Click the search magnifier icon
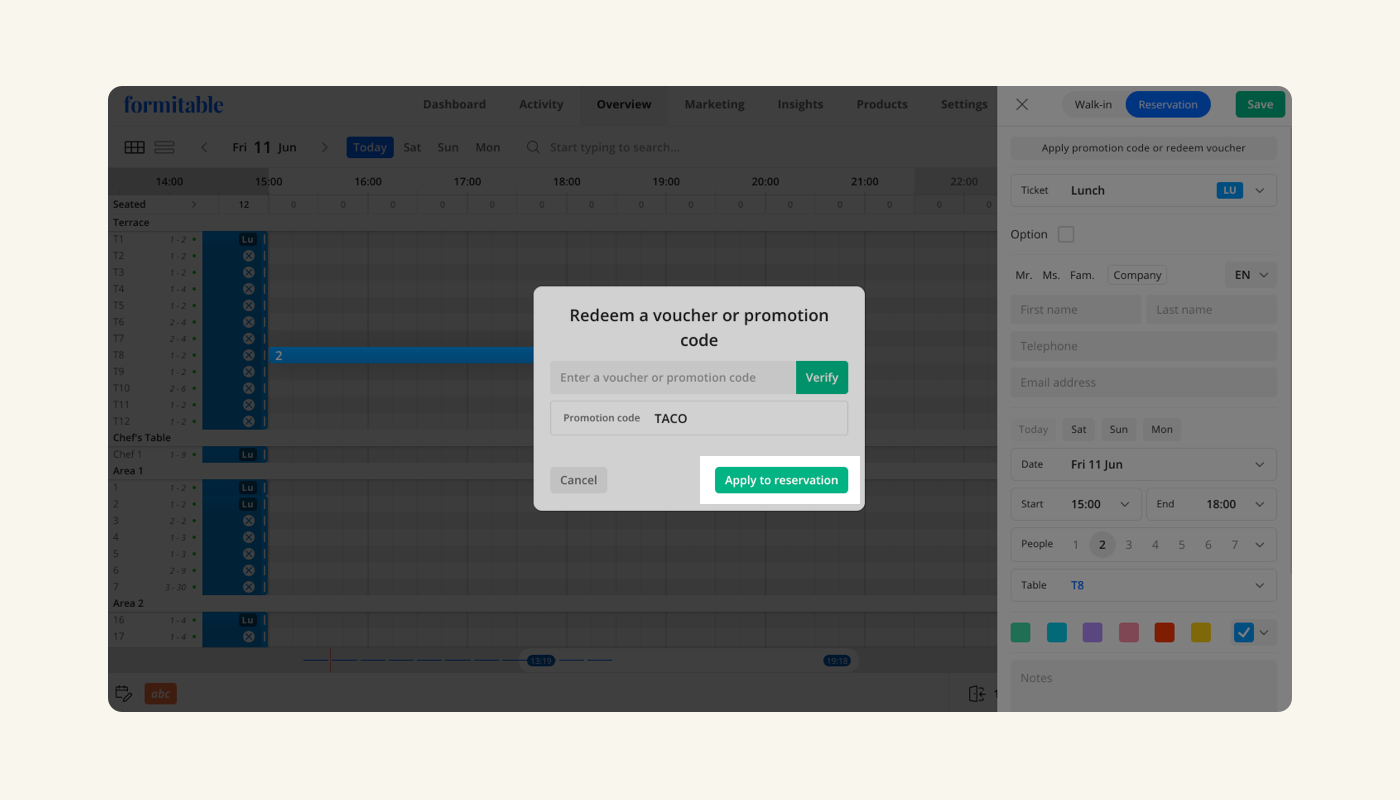The height and width of the screenshot is (800, 1400). pyautogui.click(x=533, y=147)
